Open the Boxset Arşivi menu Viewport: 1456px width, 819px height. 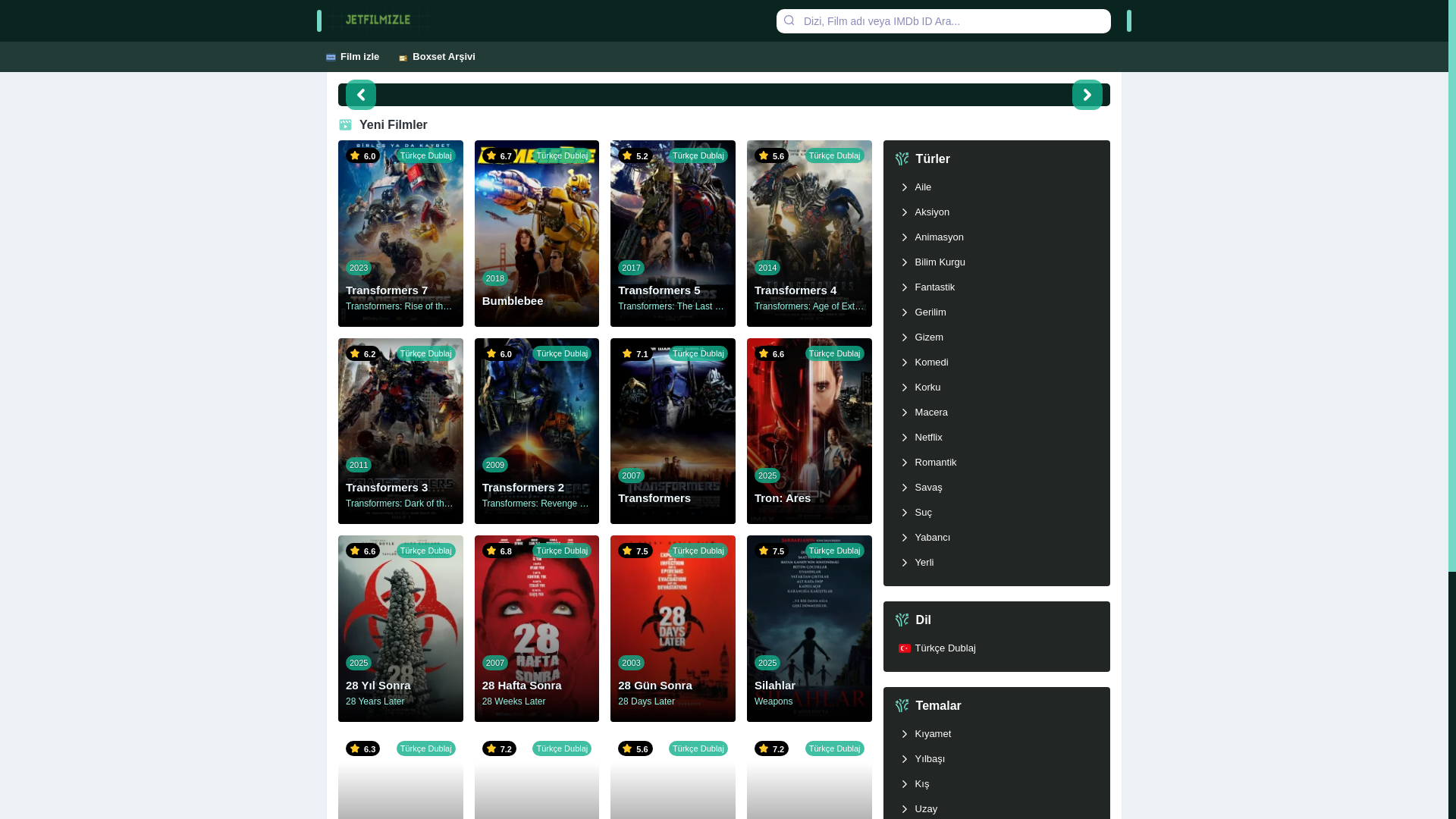[x=438, y=57]
